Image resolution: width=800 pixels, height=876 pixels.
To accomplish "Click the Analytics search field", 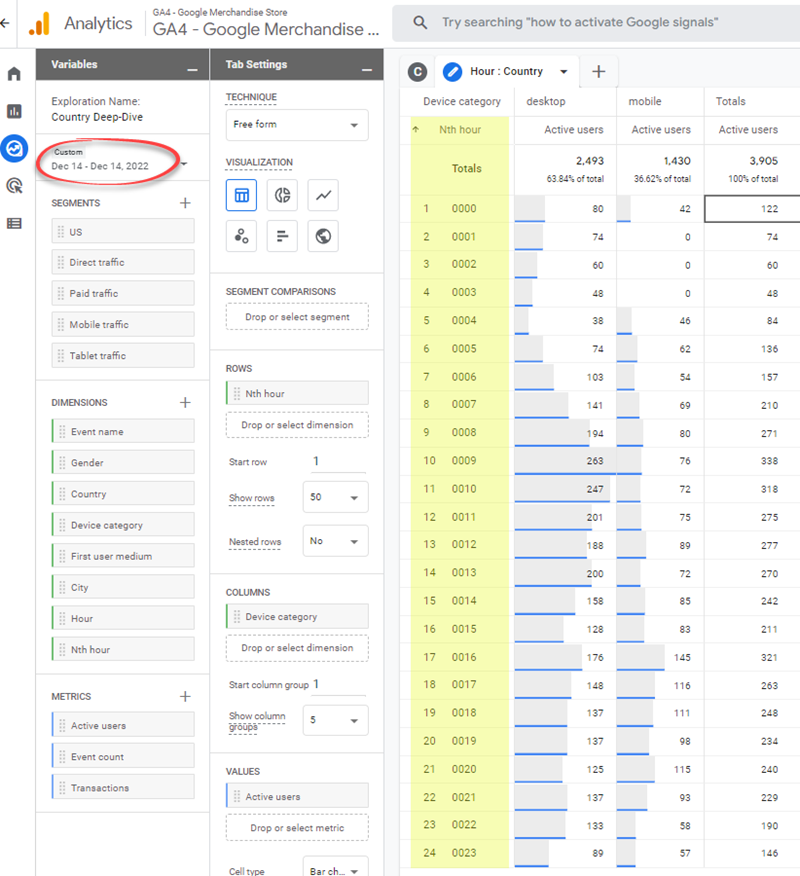I will pyautogui.click(x=597, y=22).
